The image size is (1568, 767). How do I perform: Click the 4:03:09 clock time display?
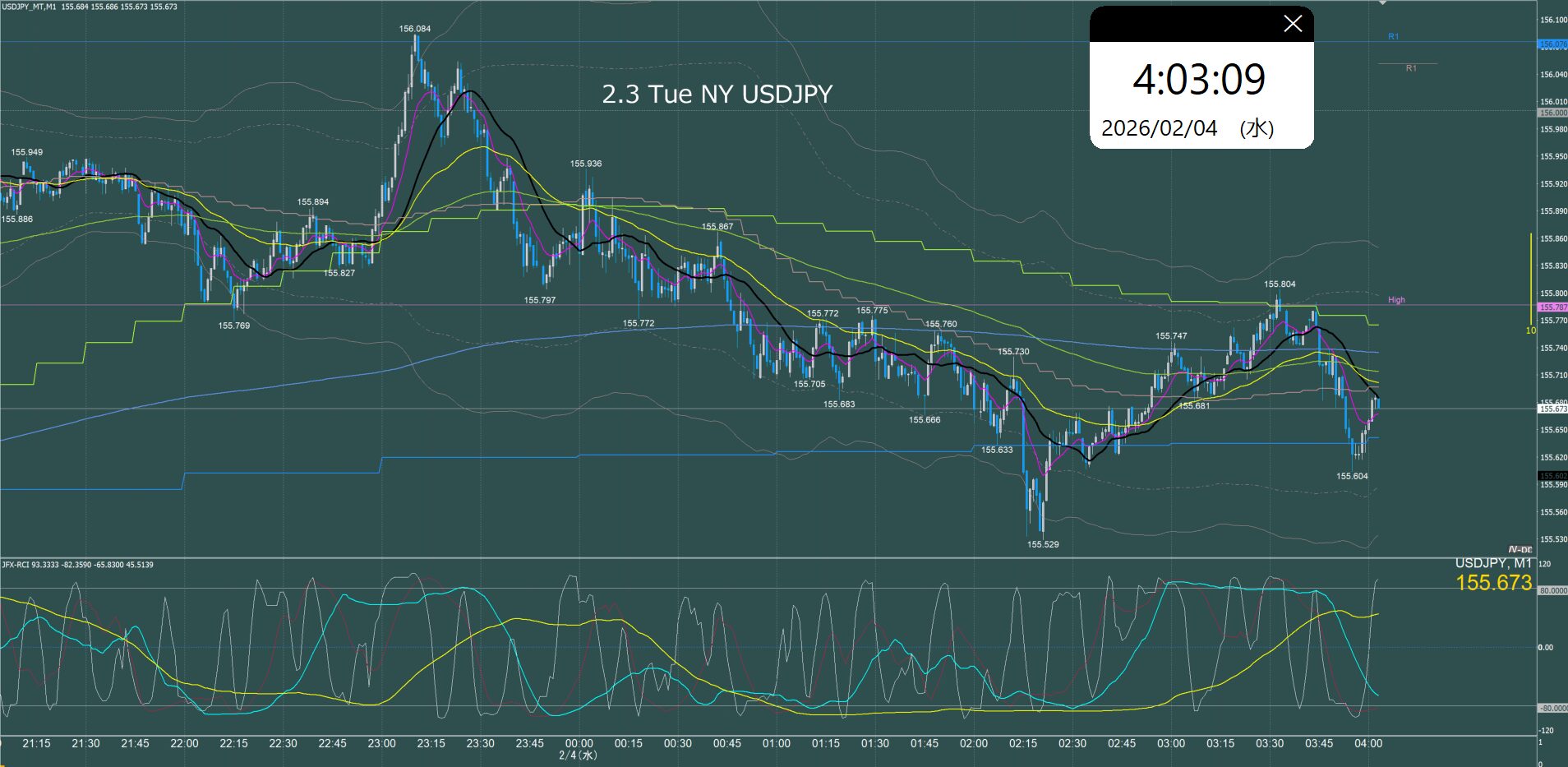tap(1199, 80)
